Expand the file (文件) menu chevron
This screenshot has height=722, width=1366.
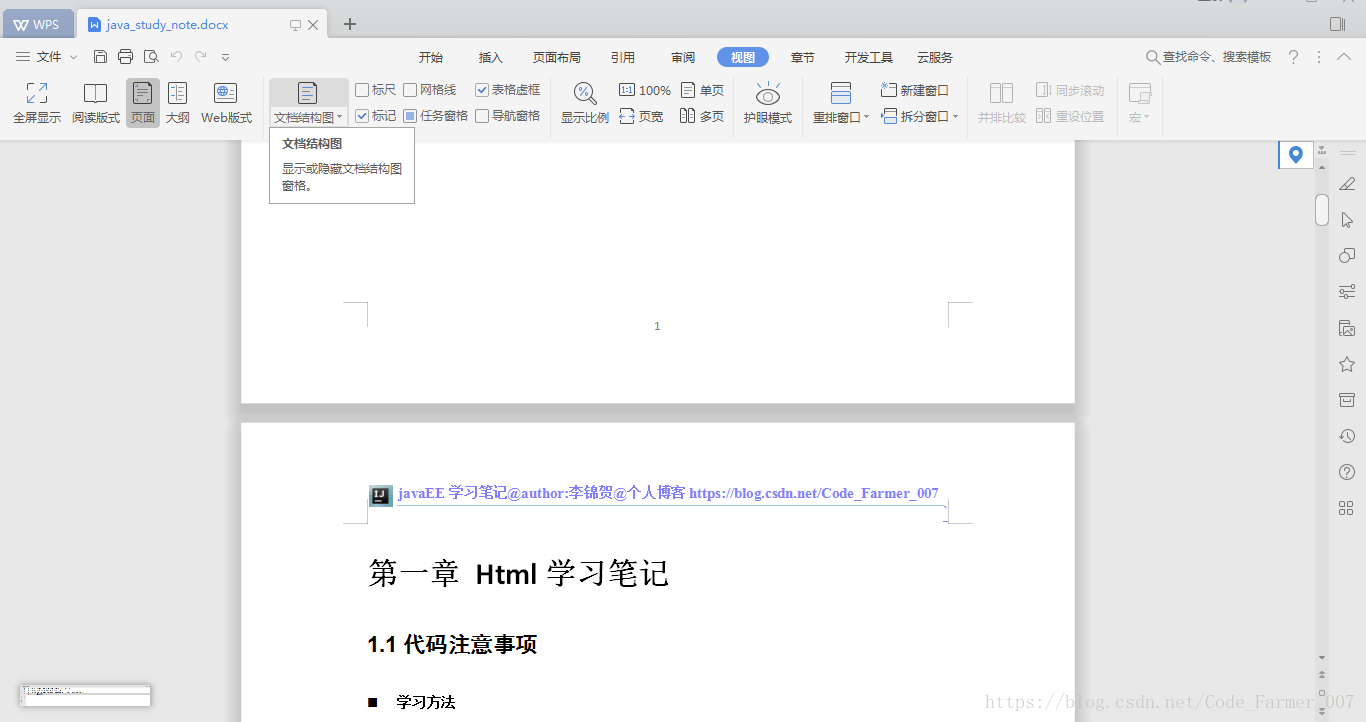[x=73, y=57]
